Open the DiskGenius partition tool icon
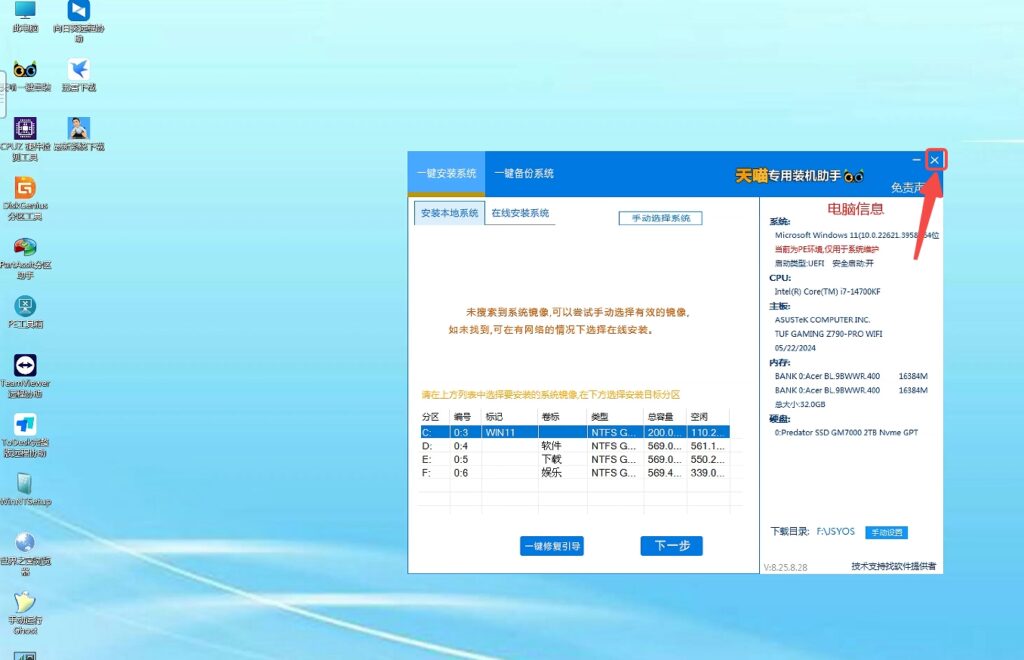The height and width of the screenshot is (660, 1024). pos(25,188)
